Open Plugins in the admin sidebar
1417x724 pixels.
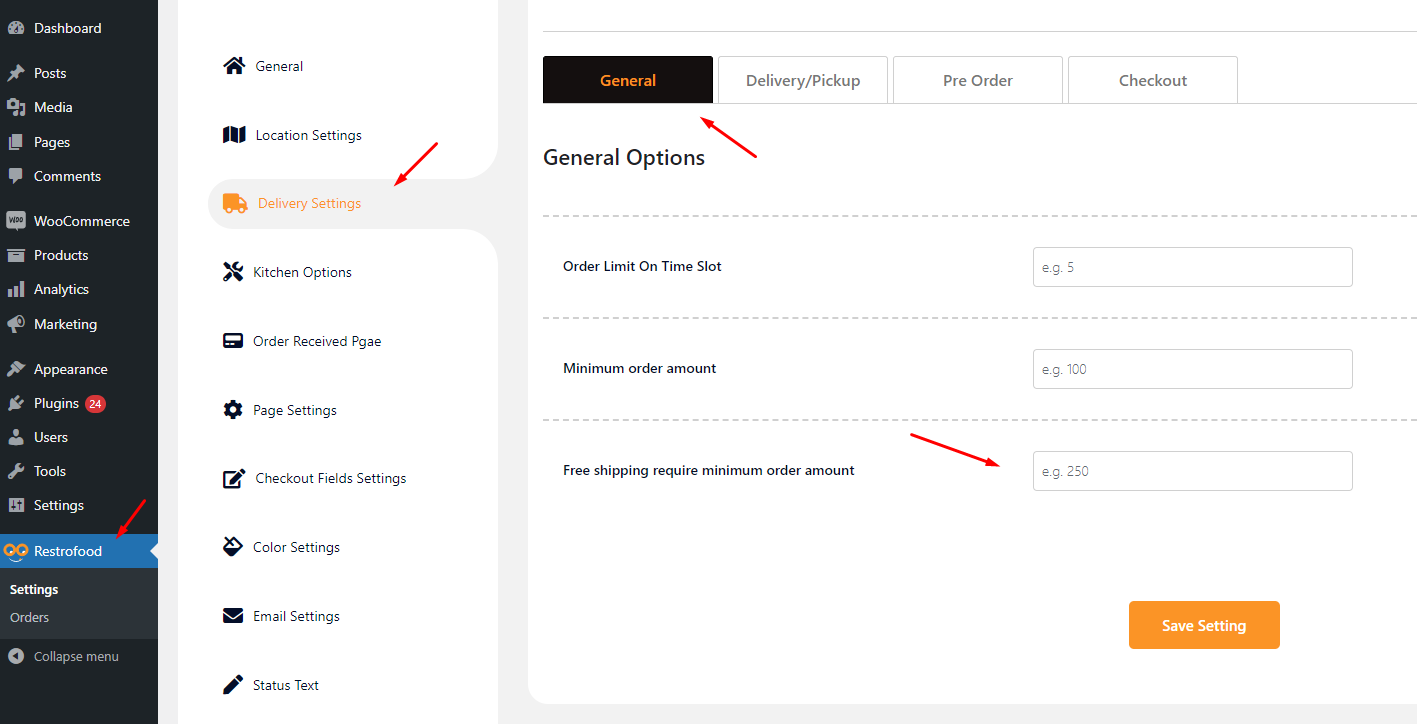point(56,403)
